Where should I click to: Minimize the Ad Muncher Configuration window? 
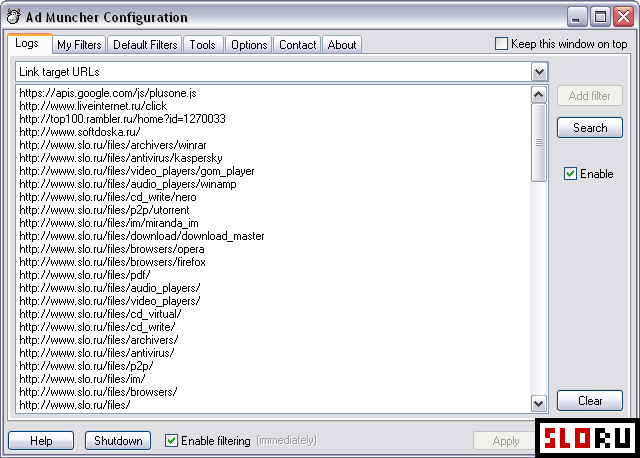point(576,17)
